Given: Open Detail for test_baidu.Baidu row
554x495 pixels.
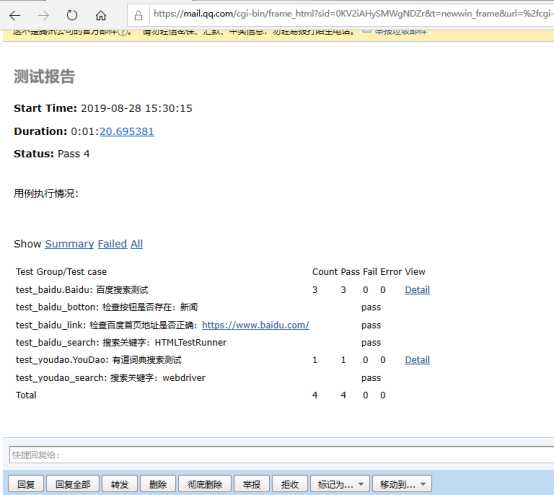Looking at the screenshot, I should tap(417, 290).
